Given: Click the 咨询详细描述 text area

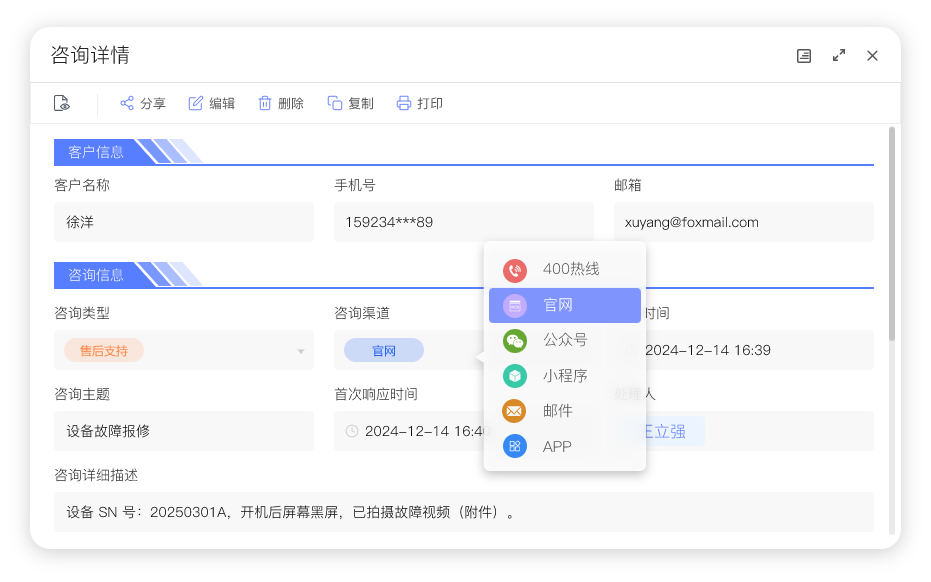Looking at the screenshot, I should click(x=464, y=512).
